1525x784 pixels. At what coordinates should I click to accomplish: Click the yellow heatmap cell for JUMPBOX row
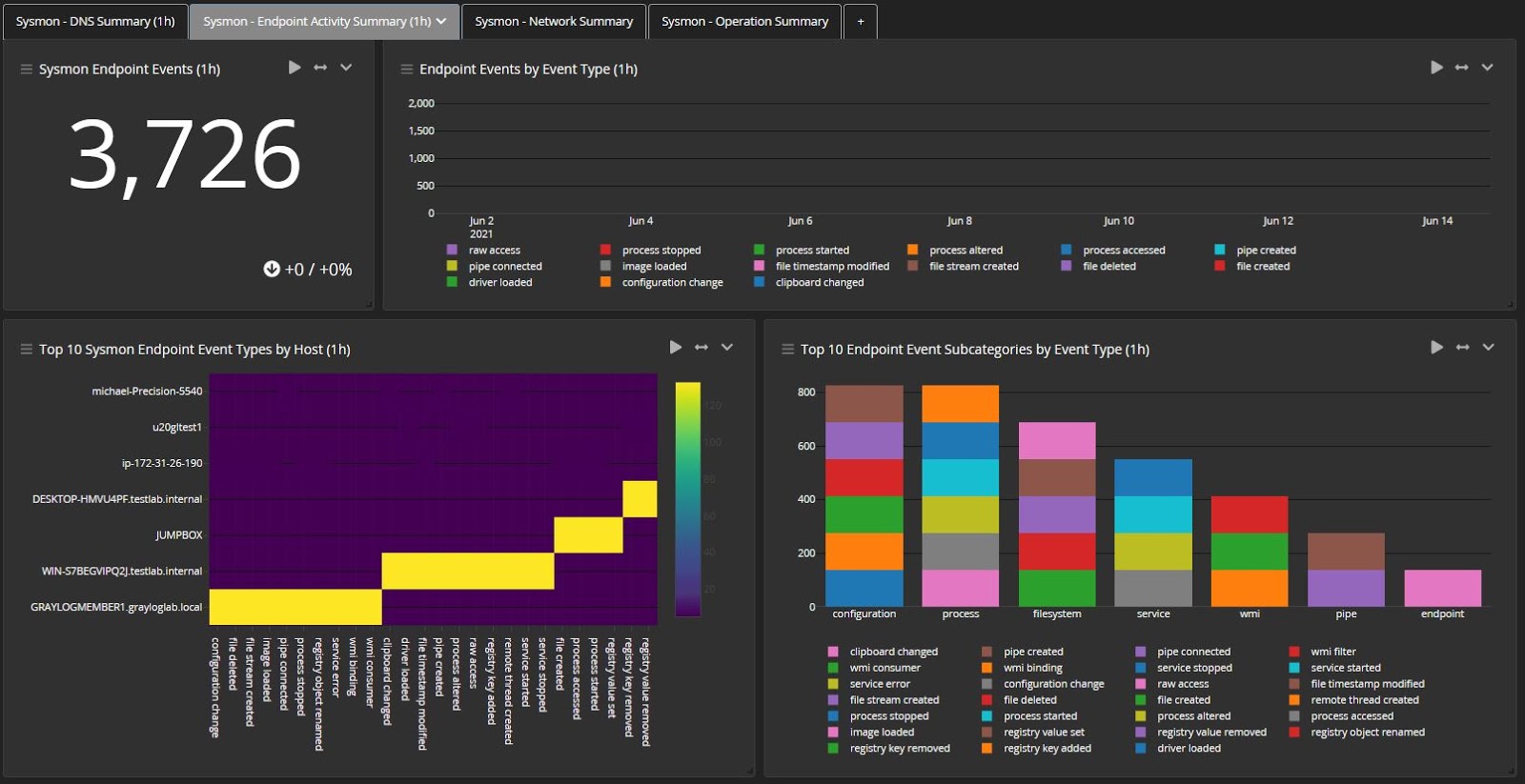click(588, 534)
